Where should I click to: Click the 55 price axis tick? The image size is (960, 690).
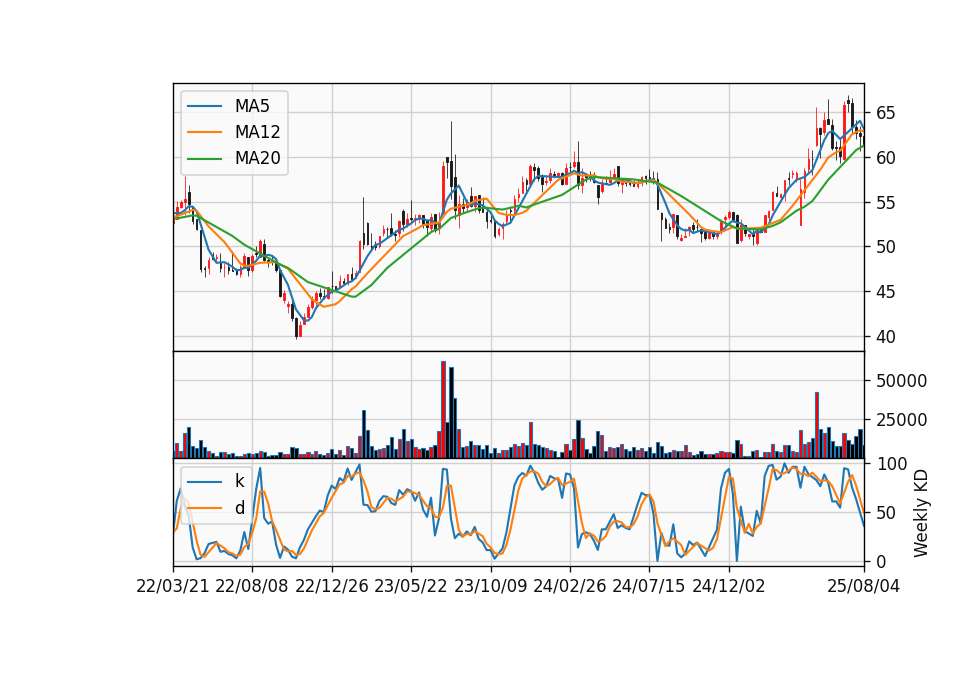point(885,203)
